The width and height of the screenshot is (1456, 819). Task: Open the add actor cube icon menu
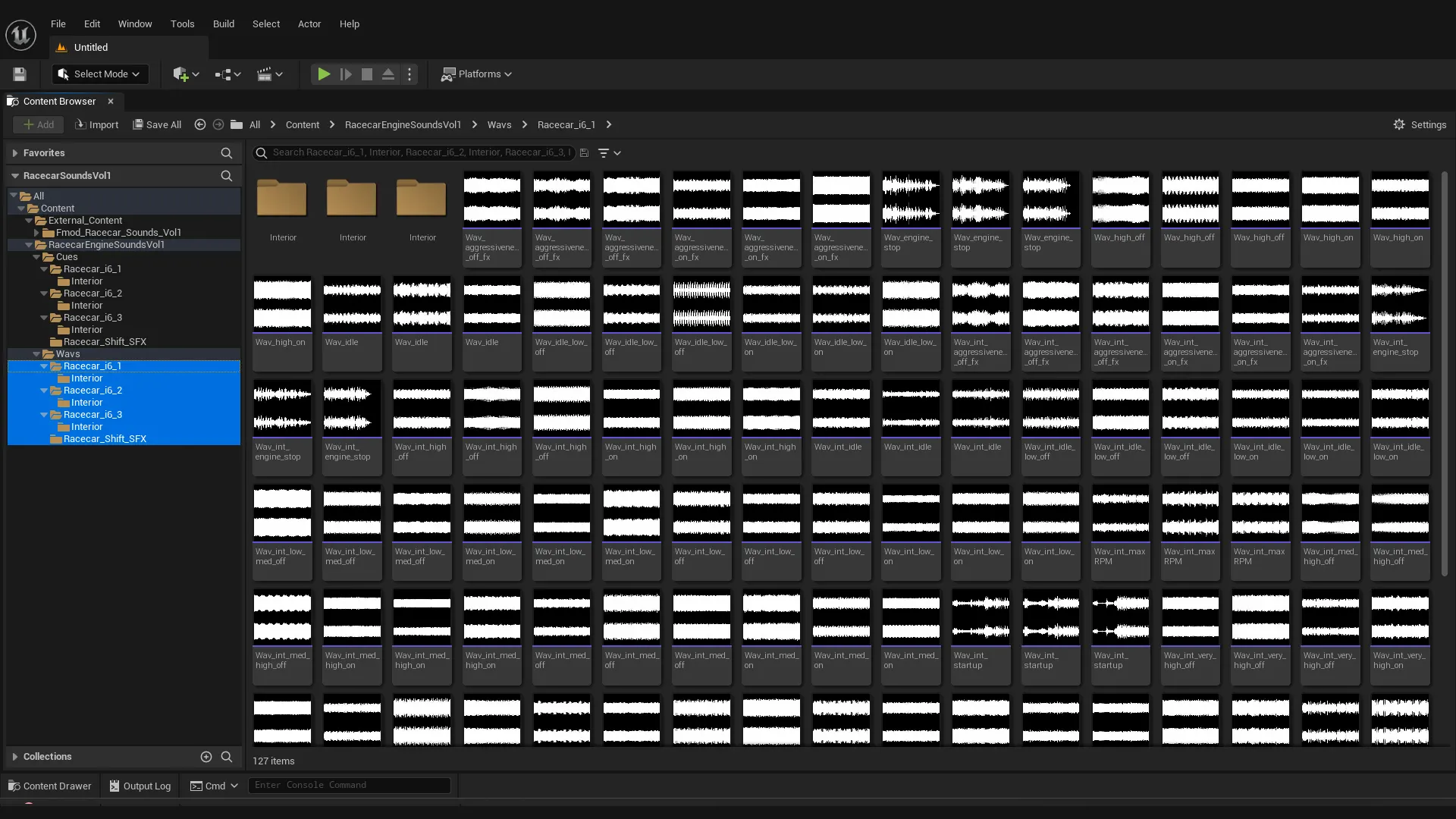[x=185, y=74]
